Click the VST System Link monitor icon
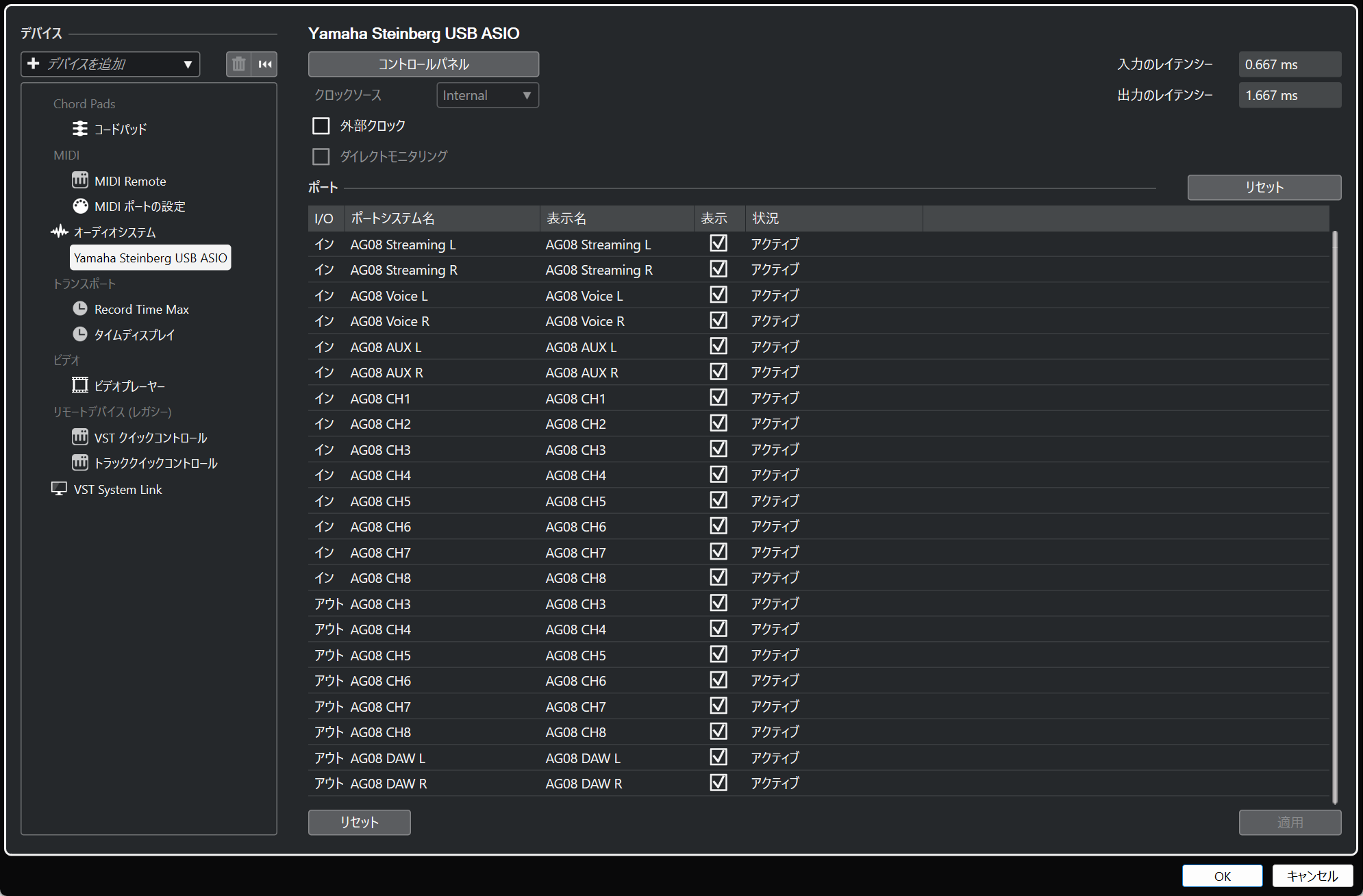1363x896 pixels. click(x=60, y=489)
